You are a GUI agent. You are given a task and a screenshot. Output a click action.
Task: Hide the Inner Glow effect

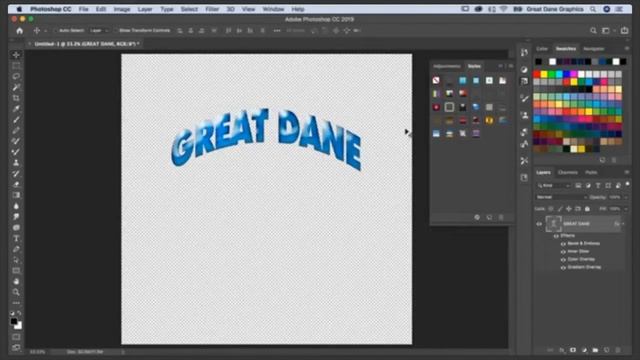[563, 251]
